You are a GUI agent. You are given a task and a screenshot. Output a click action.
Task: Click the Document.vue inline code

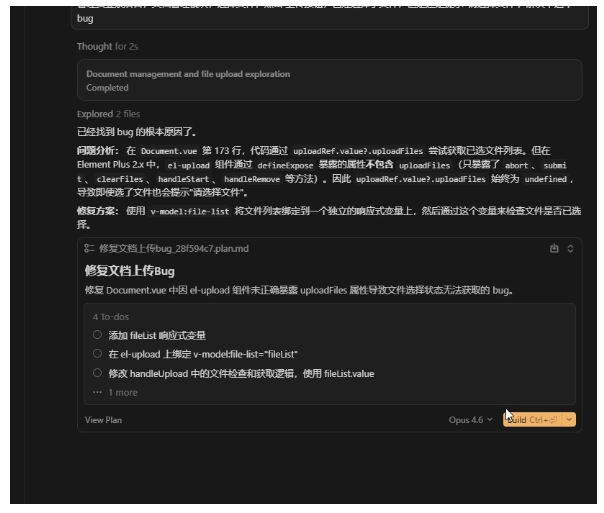tap(169, 151)
